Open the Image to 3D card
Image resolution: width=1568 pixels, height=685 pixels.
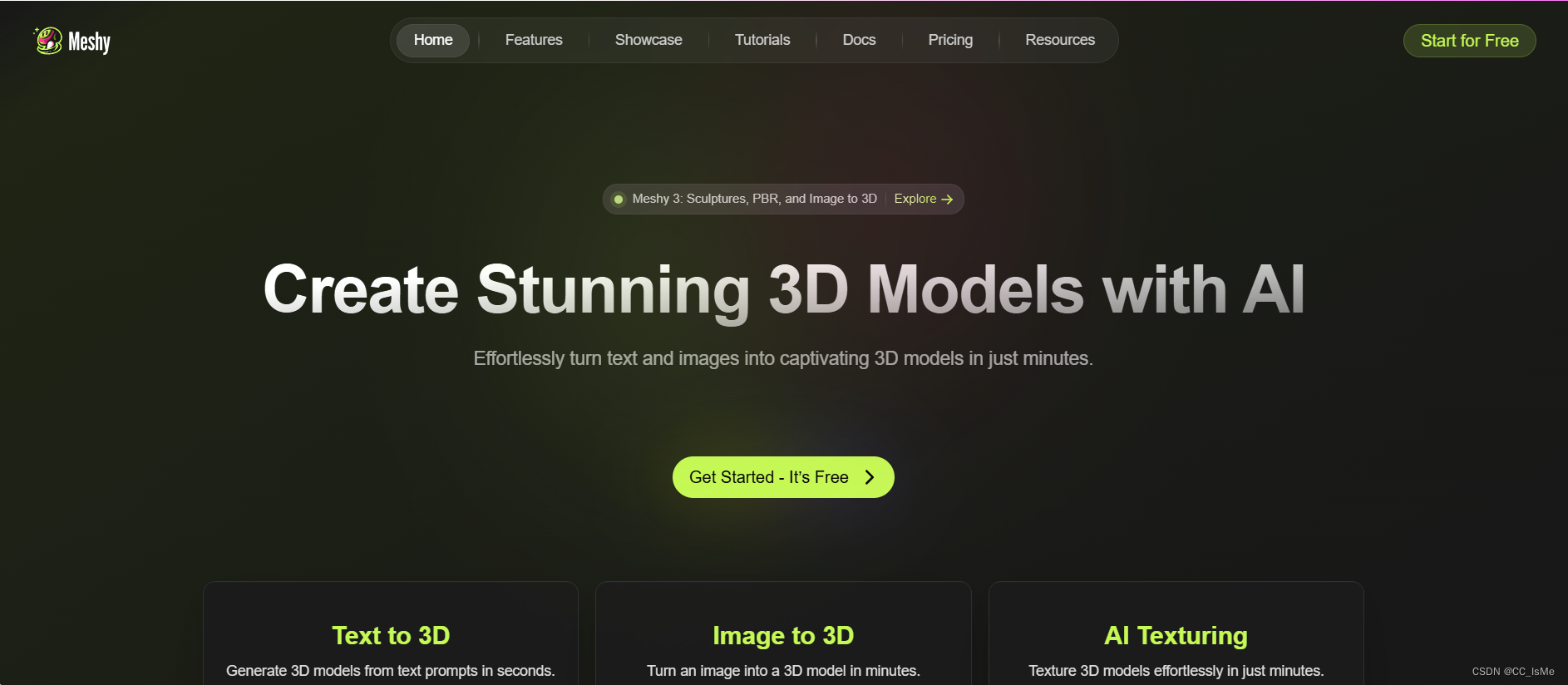click(x=783, y=633)
